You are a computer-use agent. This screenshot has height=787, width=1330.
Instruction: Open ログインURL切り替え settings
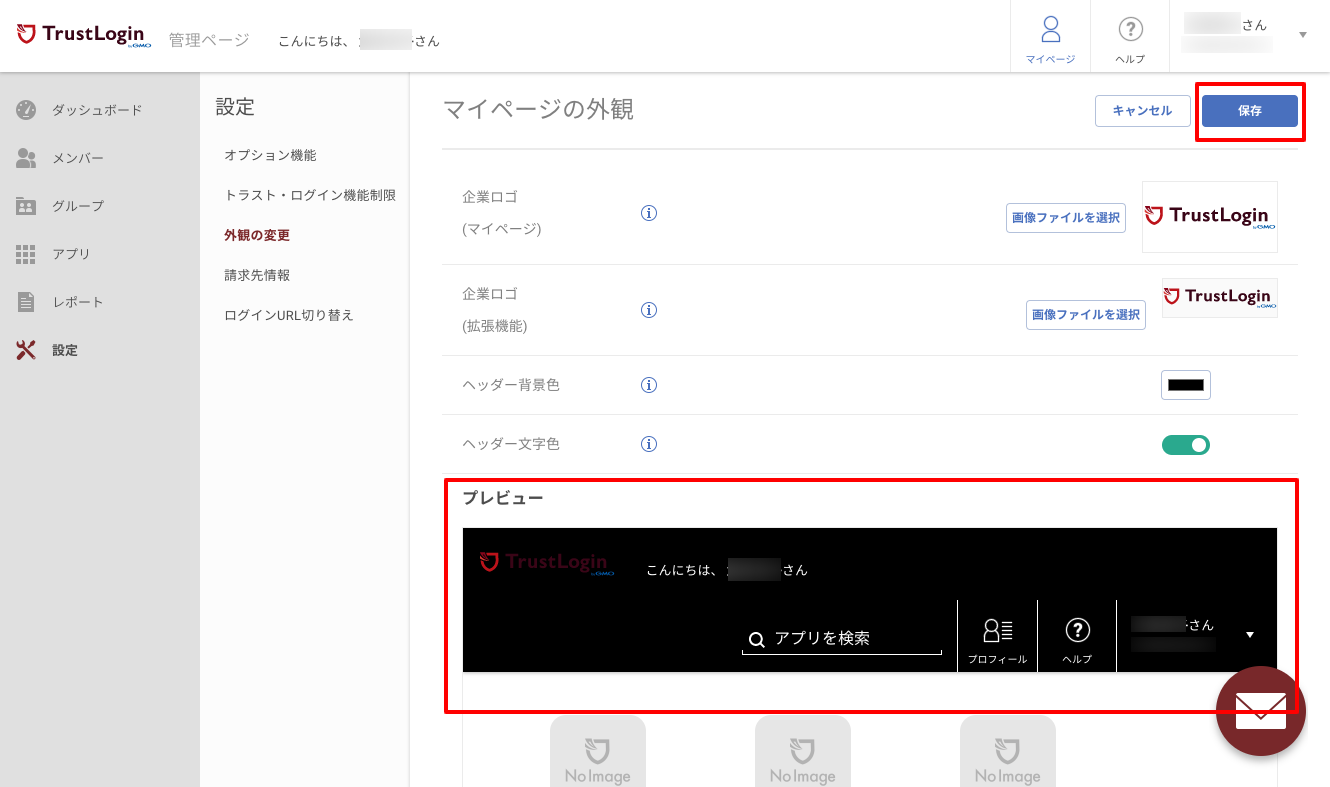click(x=289, y=315)
